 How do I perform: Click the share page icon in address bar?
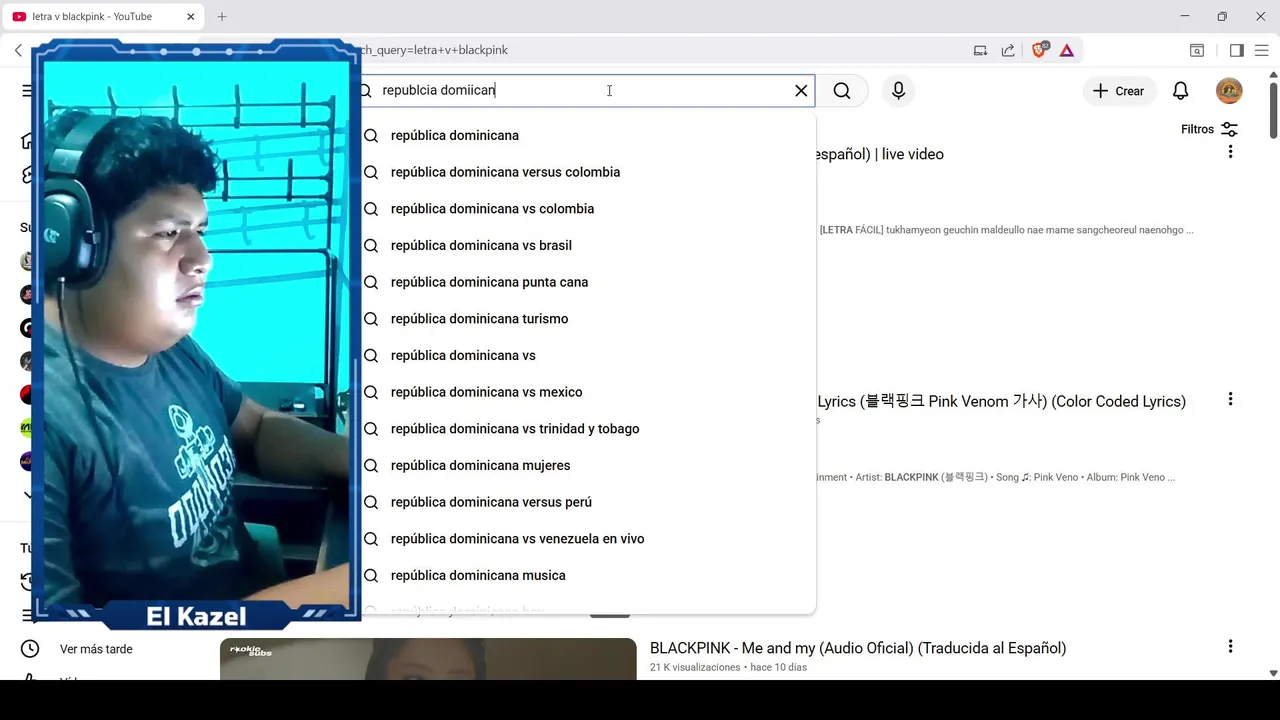tap(1008, 50)
